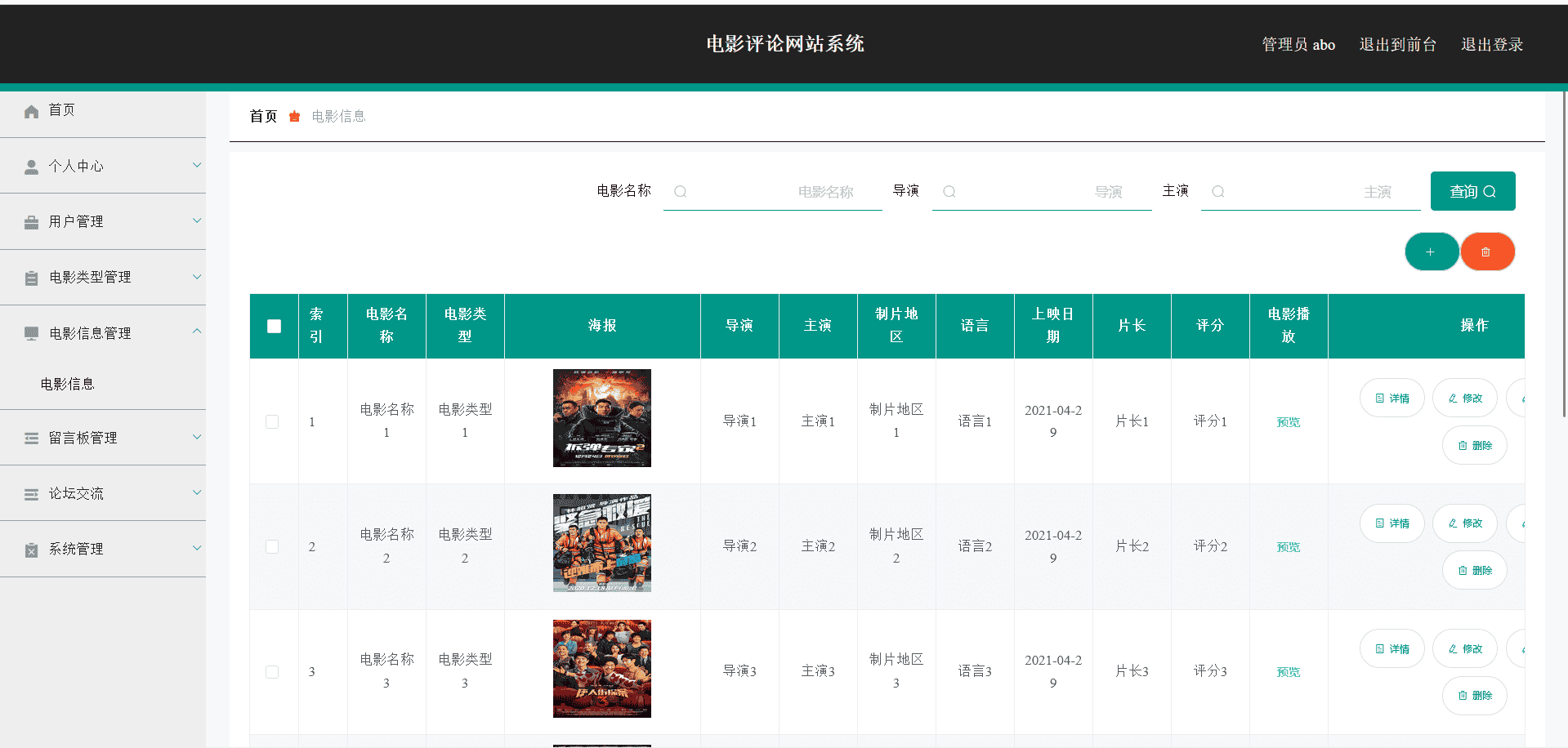Screen dimensions: 1568x748
Task: Open 电影类型管理 sidebar menu item
Action: 103,278
